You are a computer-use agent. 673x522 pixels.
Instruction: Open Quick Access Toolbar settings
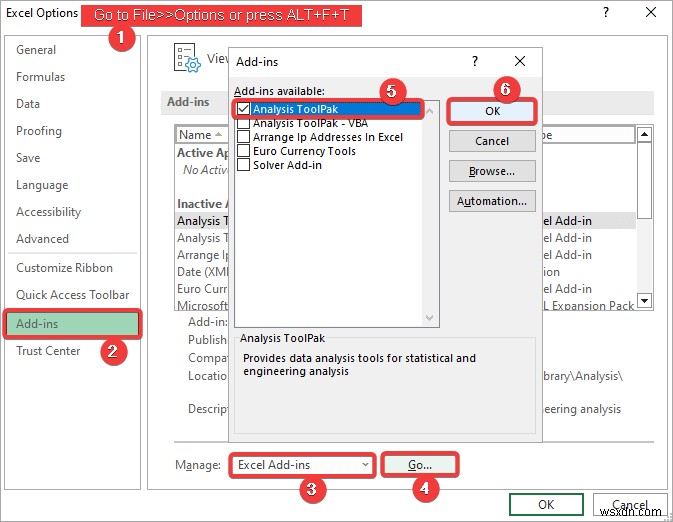tap(73, 295)
